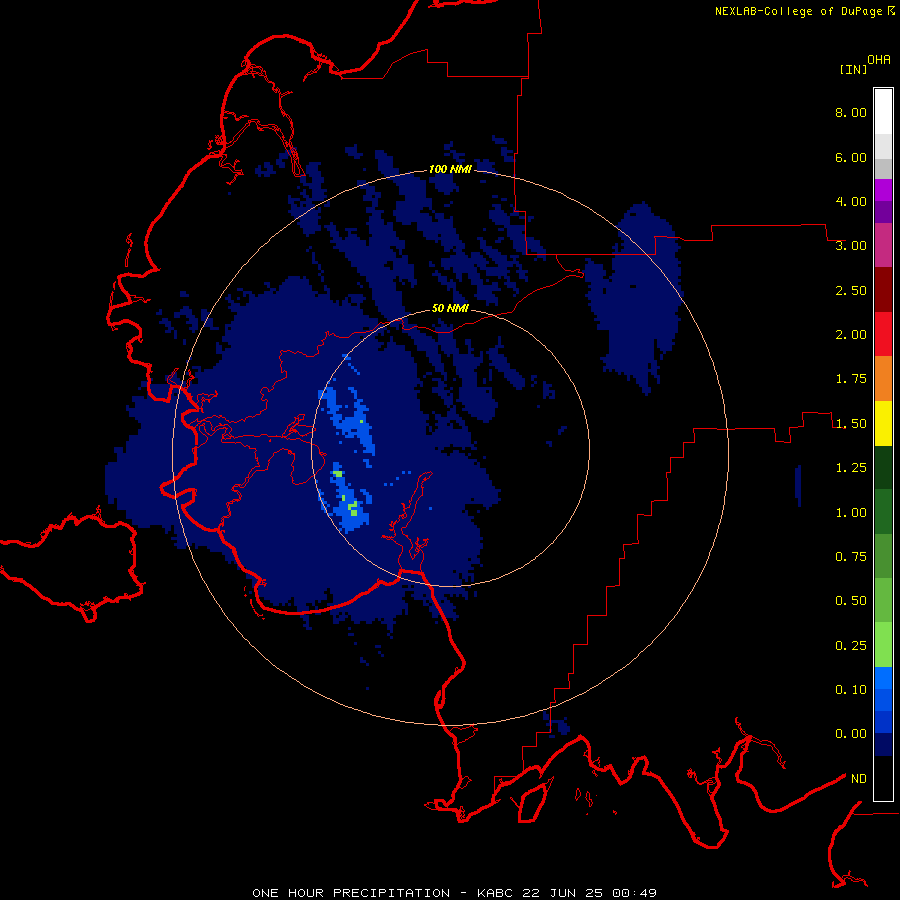Select the 1.25 scale value
Viewport: 900px width, 900px height.
point(851,468)
